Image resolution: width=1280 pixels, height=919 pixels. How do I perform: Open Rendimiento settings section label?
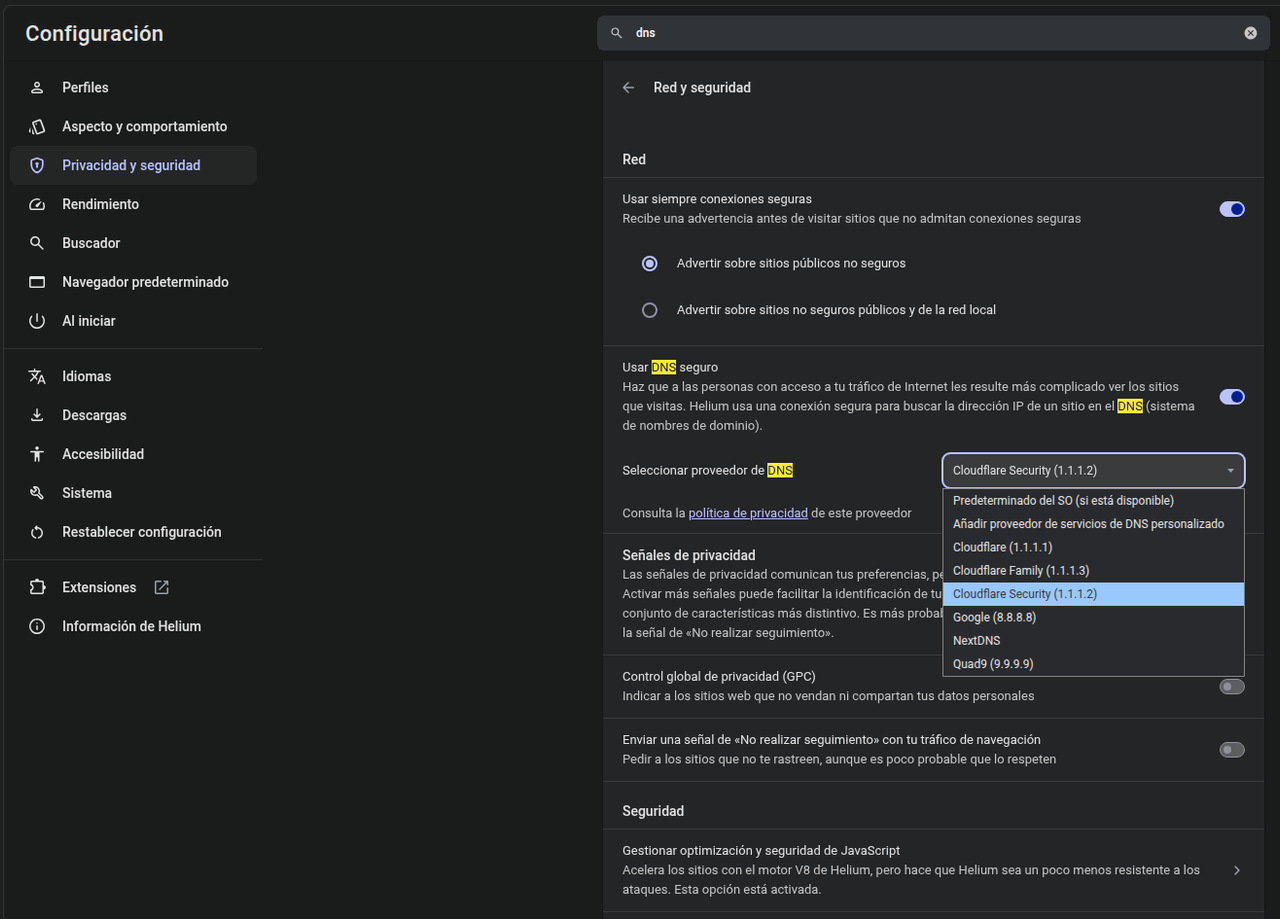[101, 205]
